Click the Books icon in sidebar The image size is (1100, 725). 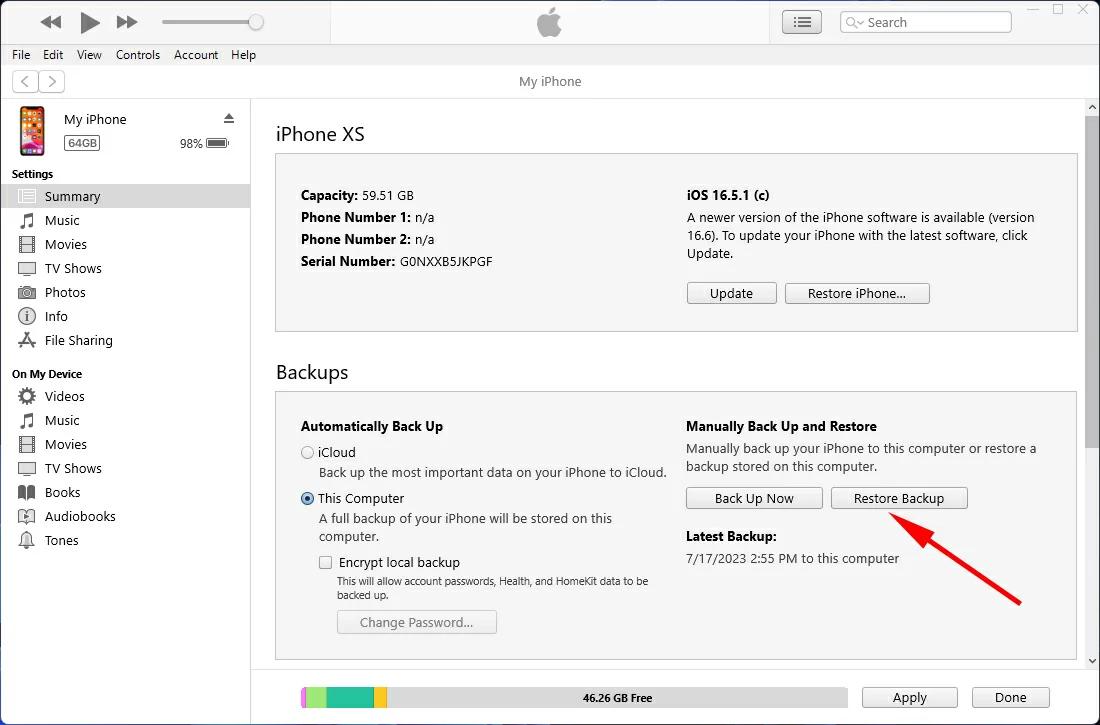click(x=27, y=493)
